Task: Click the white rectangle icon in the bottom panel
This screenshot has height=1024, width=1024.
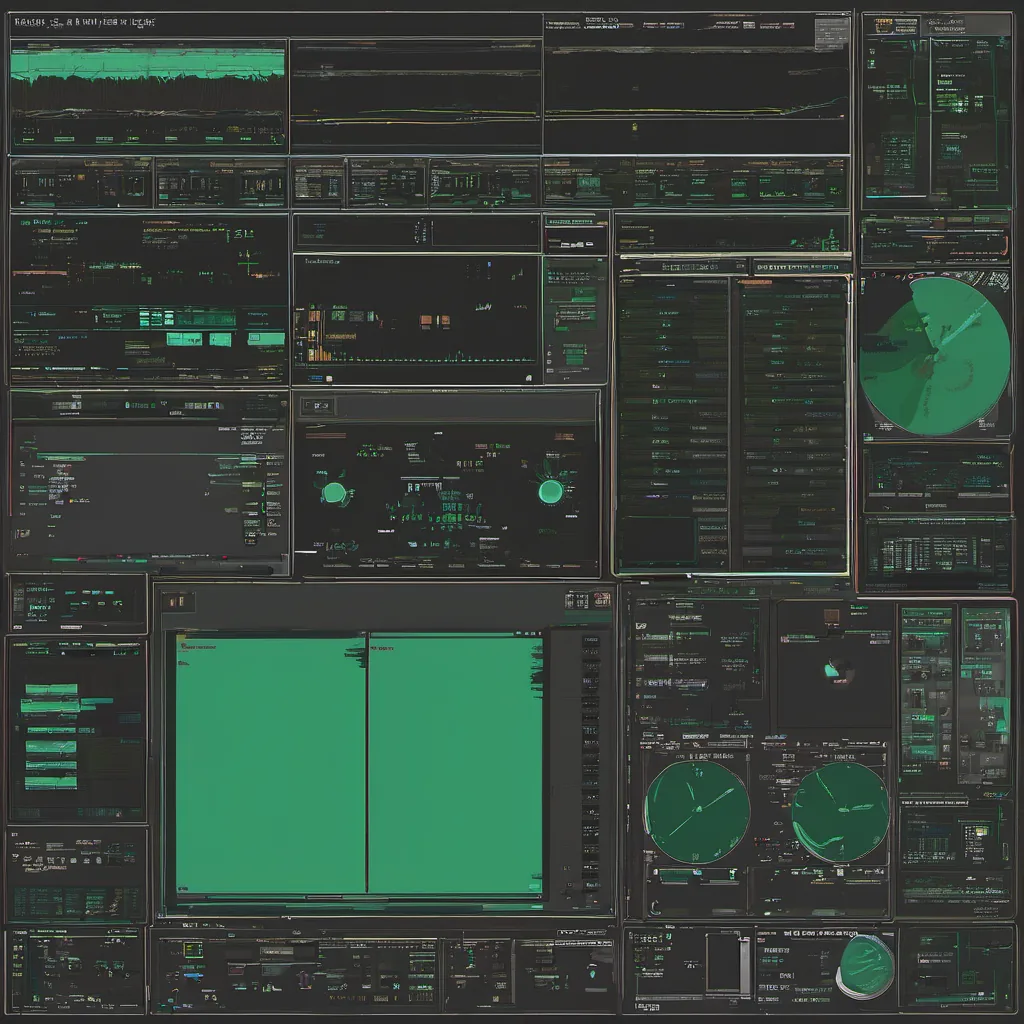Action: (726, 963)
